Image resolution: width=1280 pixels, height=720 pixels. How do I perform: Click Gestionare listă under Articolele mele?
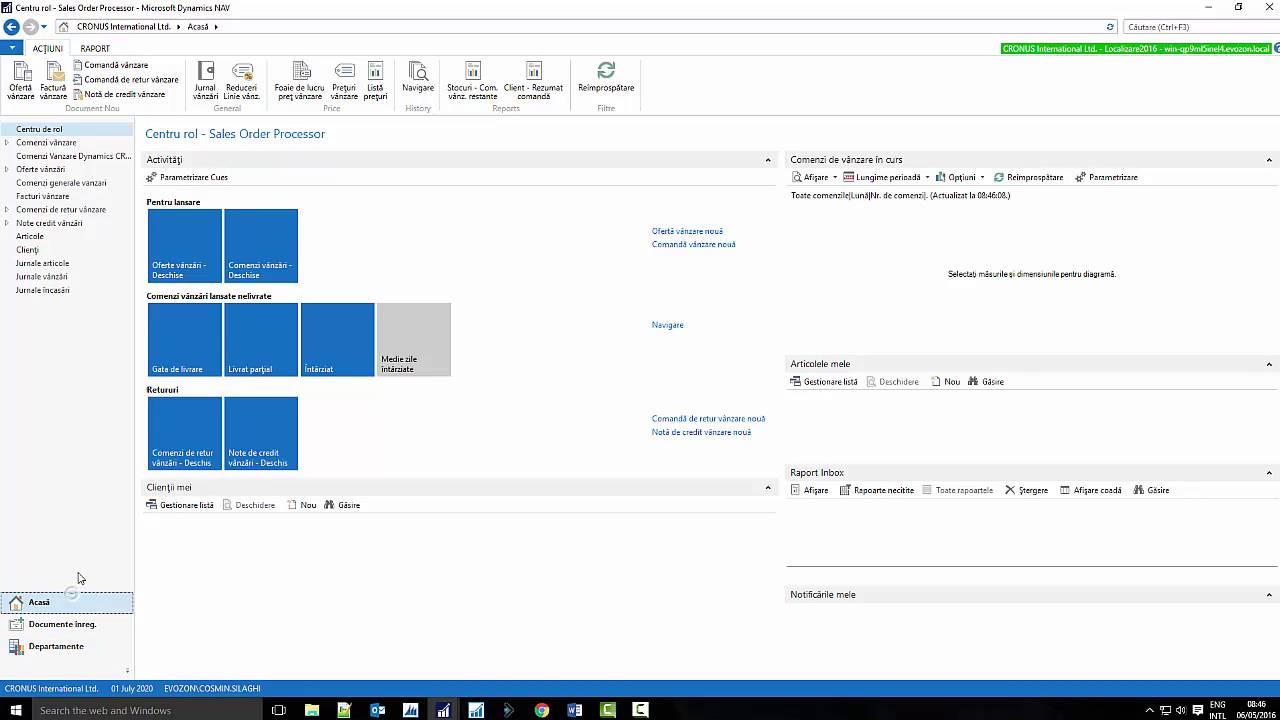pos(824,382)
